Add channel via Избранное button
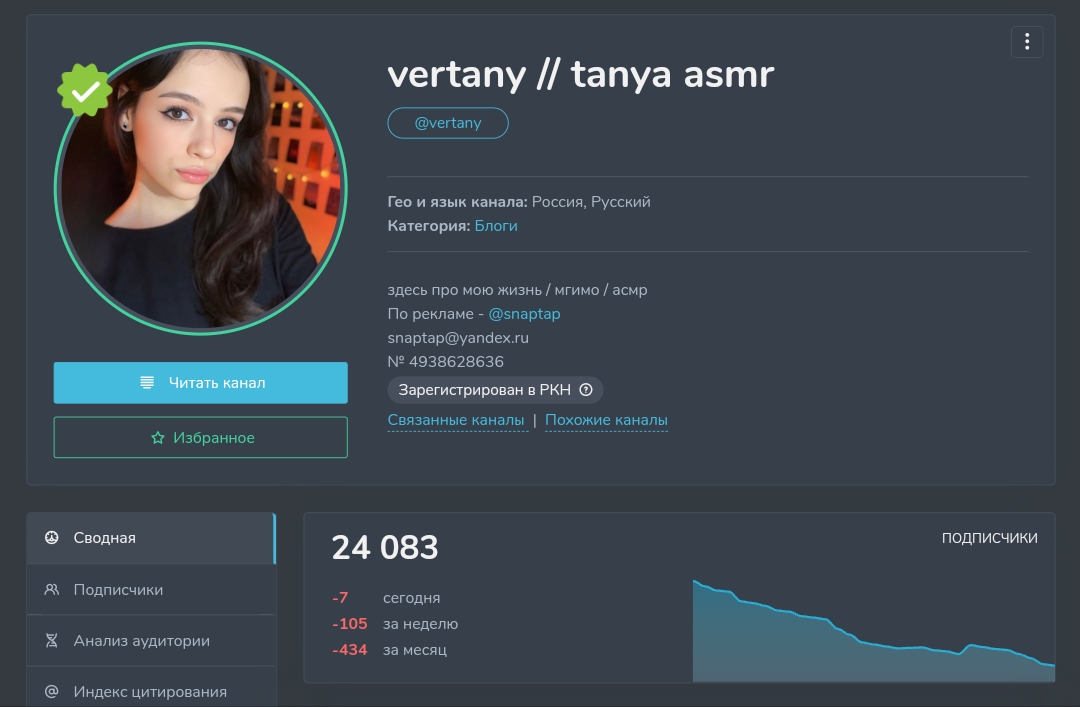This screenshot has height=707, width=1080. 200,438
